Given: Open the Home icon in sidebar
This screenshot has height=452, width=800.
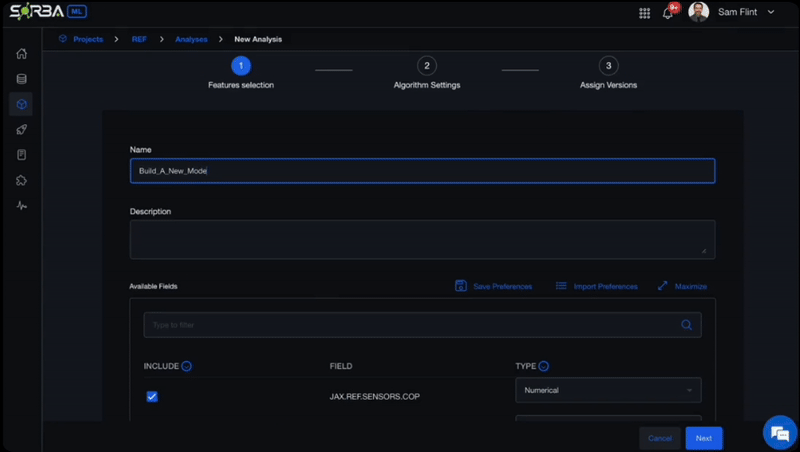Looking at the screenshot, I should pos(21,54).
